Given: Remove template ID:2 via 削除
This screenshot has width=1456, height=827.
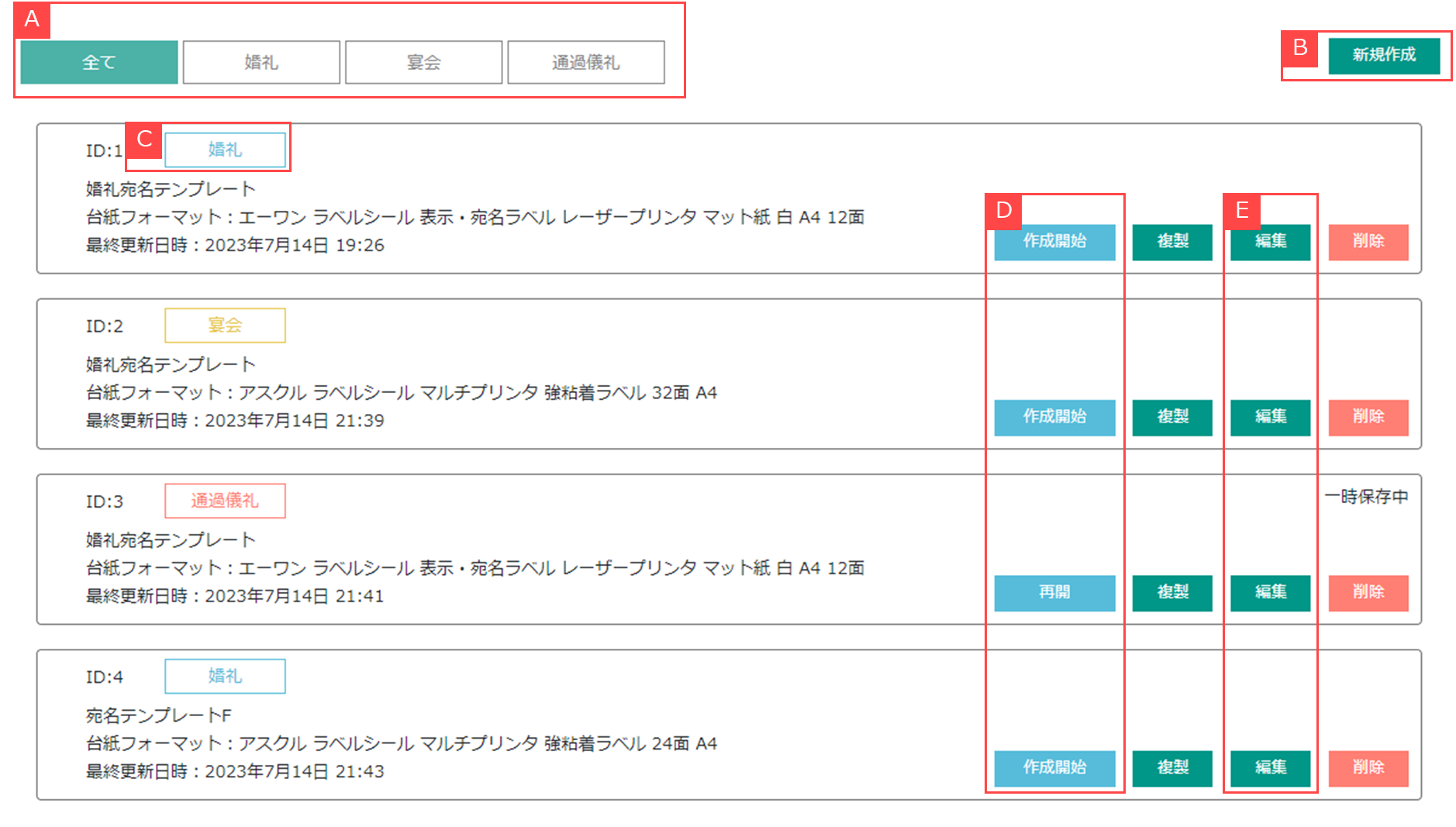Looking at the screenshot, I should [x=1368, y=417].
